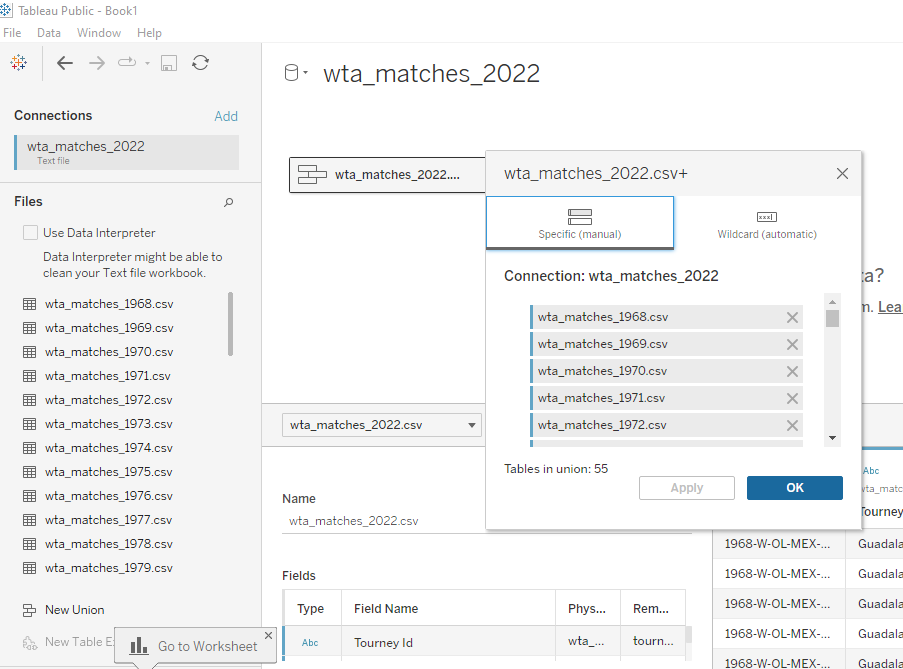The height and width of the screenshot is (669, 903).
Task: Click the New Union icon in sidebar
Action: click(x=29, y=610)
